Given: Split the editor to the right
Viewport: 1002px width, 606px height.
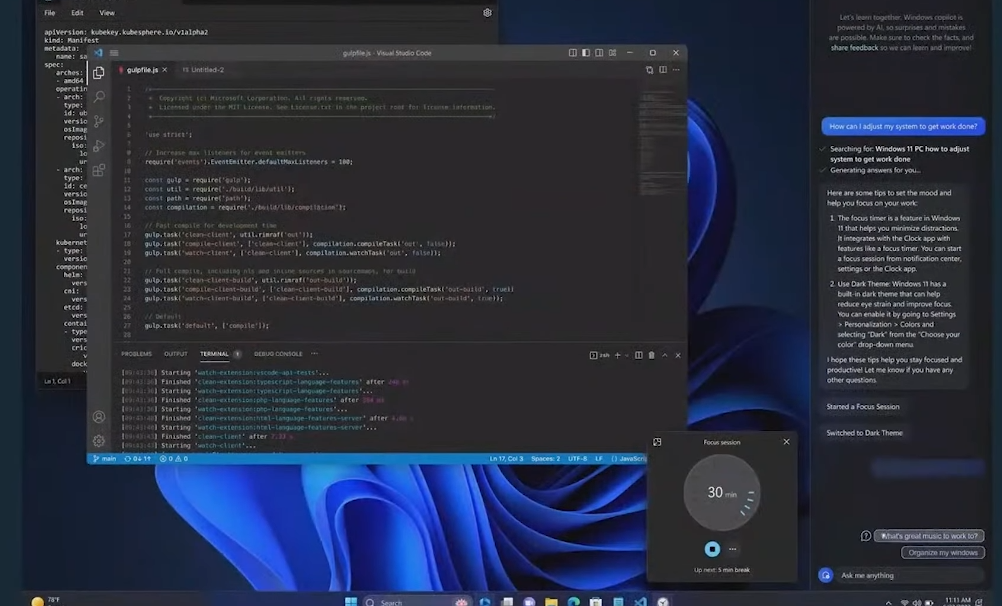Looking at the screenshot, I should coord(663,70).
